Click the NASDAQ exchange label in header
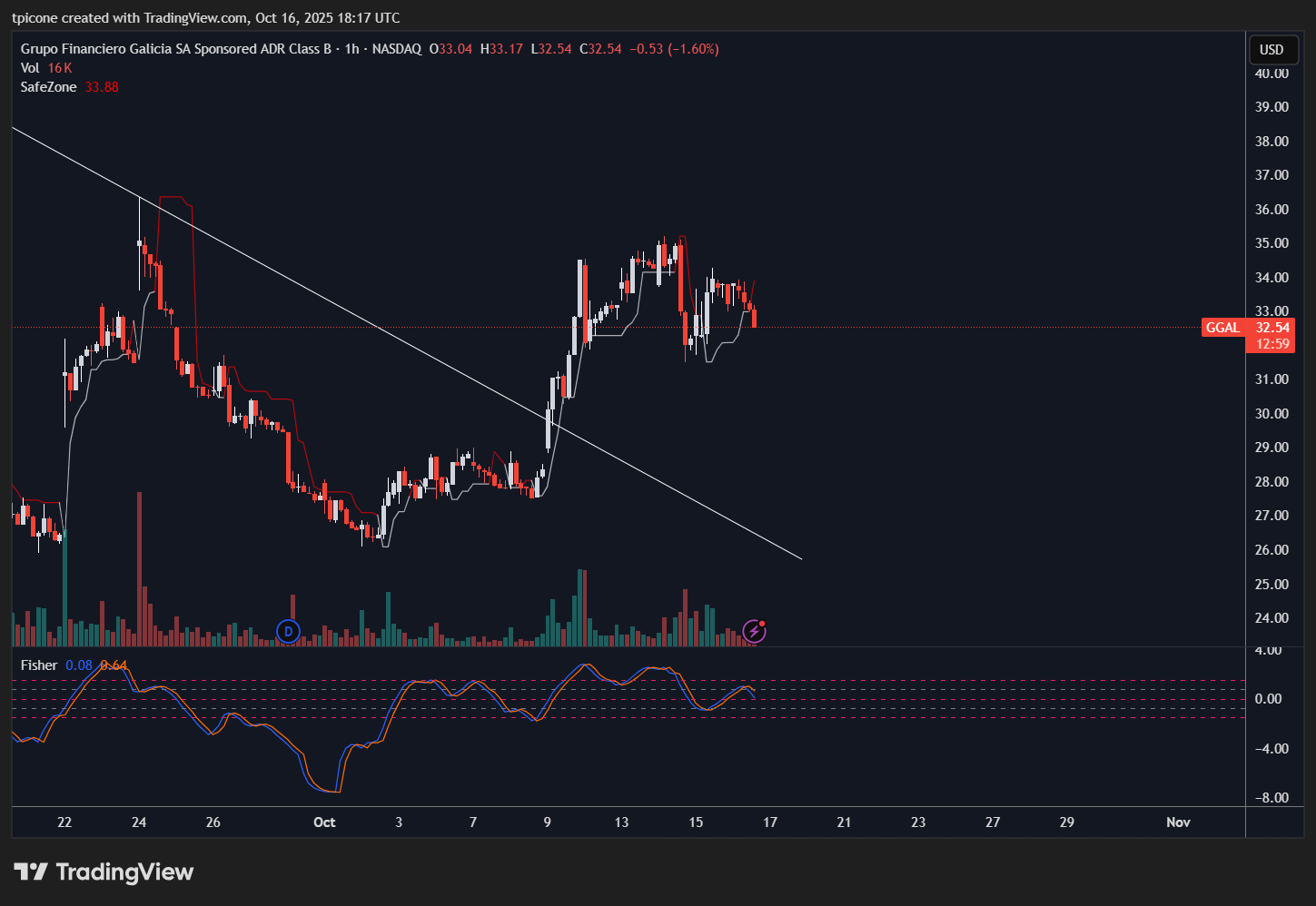 click(x=397, y=49)
